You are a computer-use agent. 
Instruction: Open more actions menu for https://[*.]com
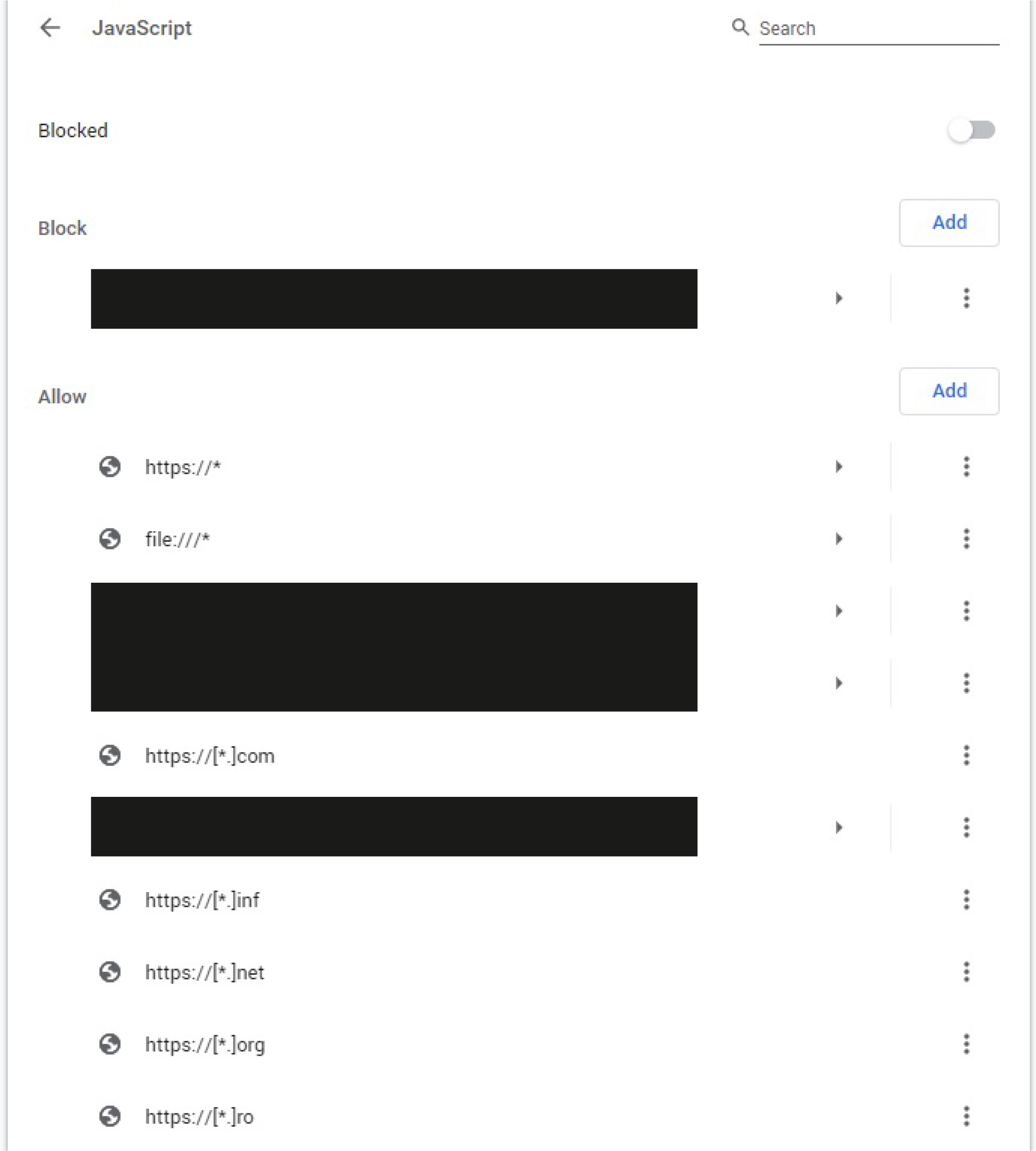(x=966, y=756)
